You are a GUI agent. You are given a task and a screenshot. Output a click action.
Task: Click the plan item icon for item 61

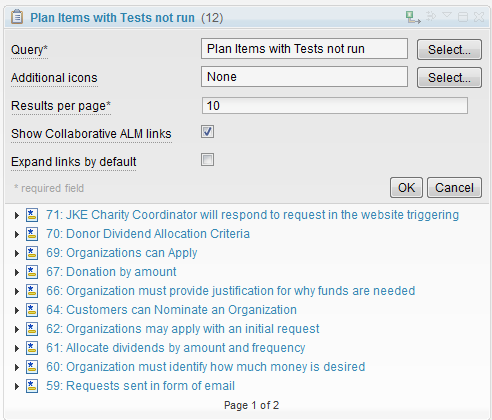pos(32,348)
